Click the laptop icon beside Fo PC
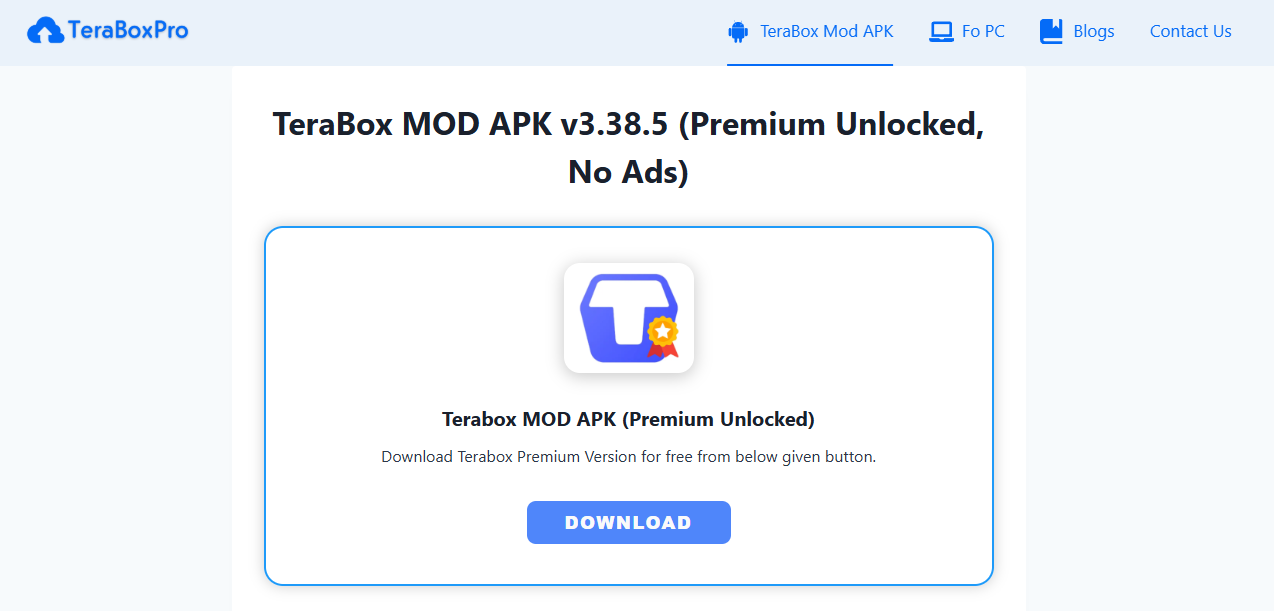Screen dimensions: 1274x611 click(x=941, y=32)
